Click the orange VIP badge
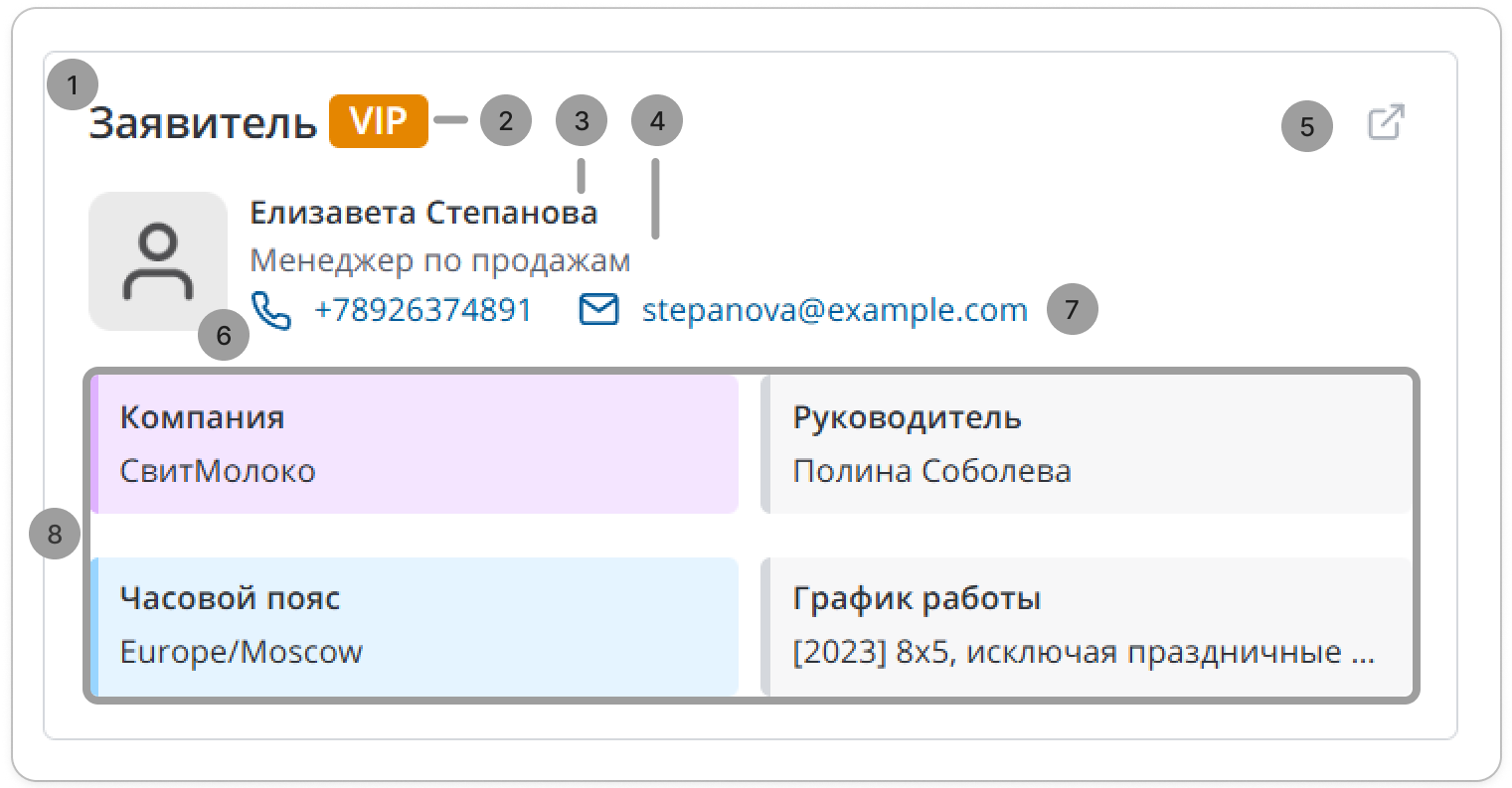This screenshot has height=788, width=1512. point(379,121)
